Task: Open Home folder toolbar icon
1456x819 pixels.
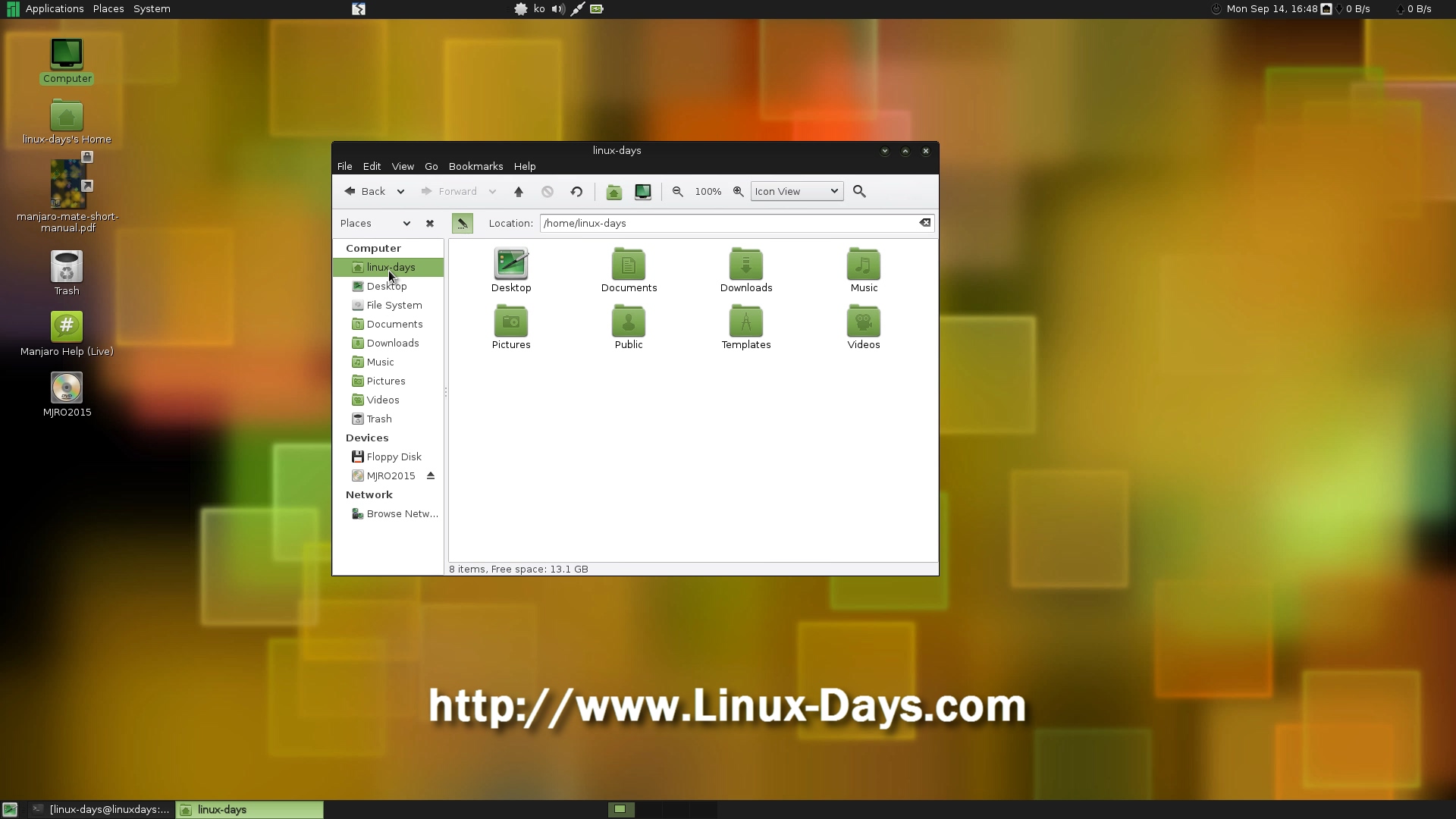Action: (x=614, y=192)
